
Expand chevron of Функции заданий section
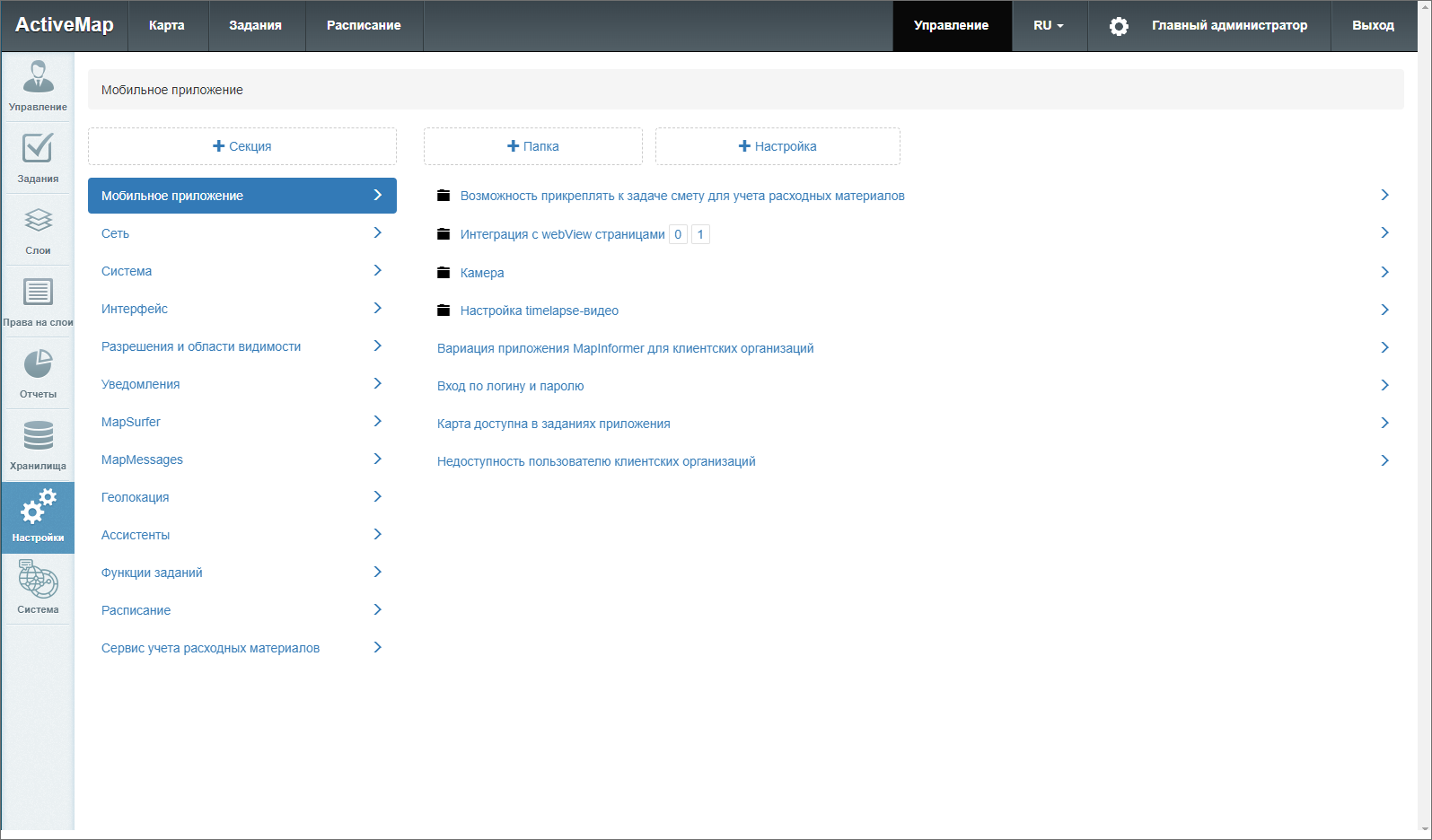(378, 572)
